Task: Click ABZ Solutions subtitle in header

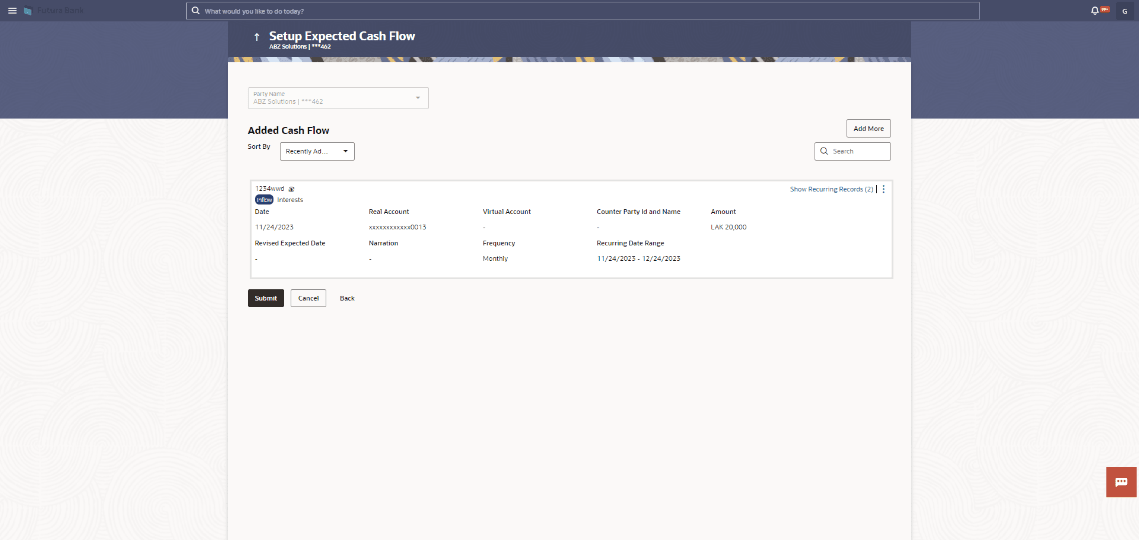Action: (300, 47)
